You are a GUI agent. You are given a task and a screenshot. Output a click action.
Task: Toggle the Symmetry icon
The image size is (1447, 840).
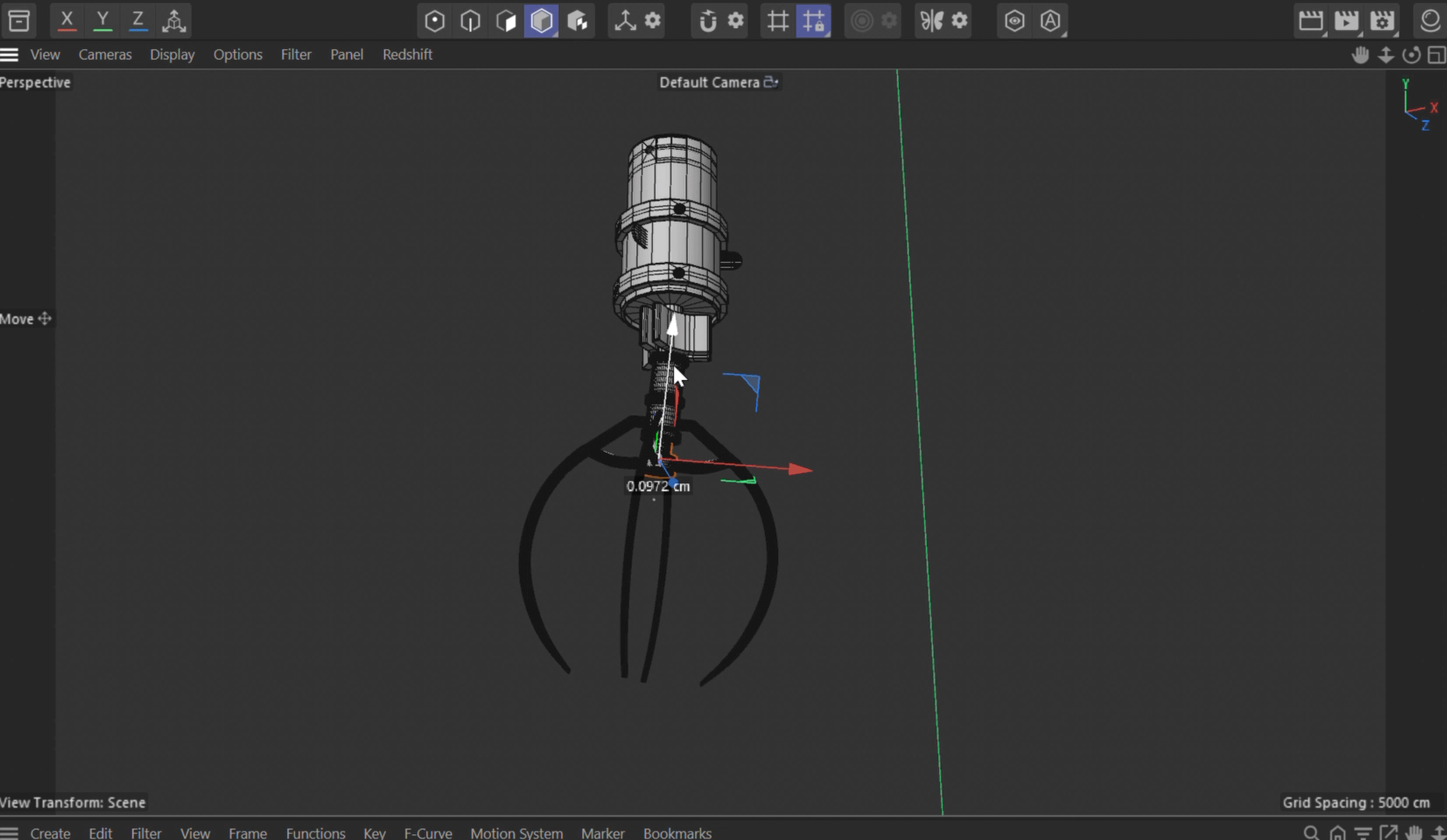(x=932, y=21)
